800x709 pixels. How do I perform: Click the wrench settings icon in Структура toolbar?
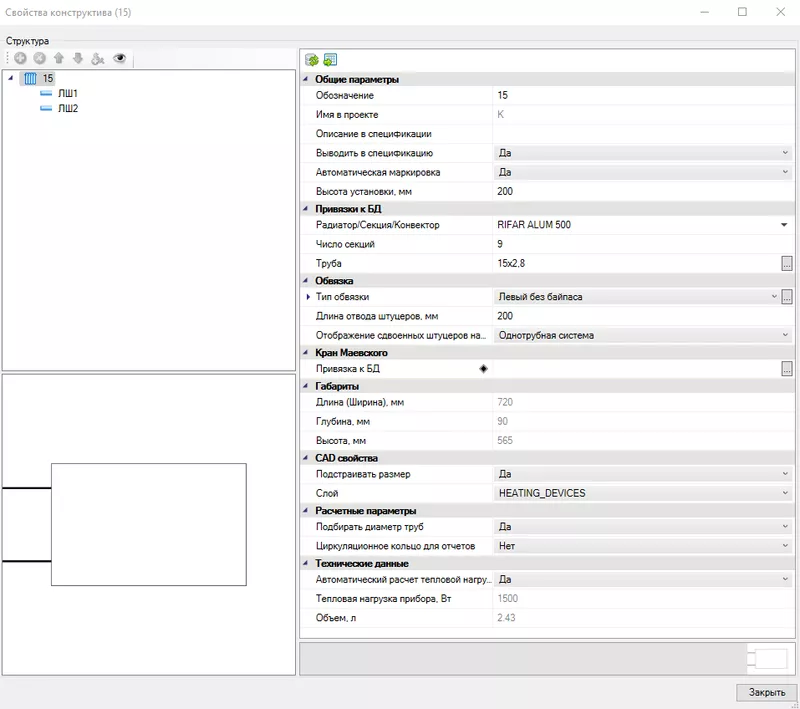pos(97,58)
